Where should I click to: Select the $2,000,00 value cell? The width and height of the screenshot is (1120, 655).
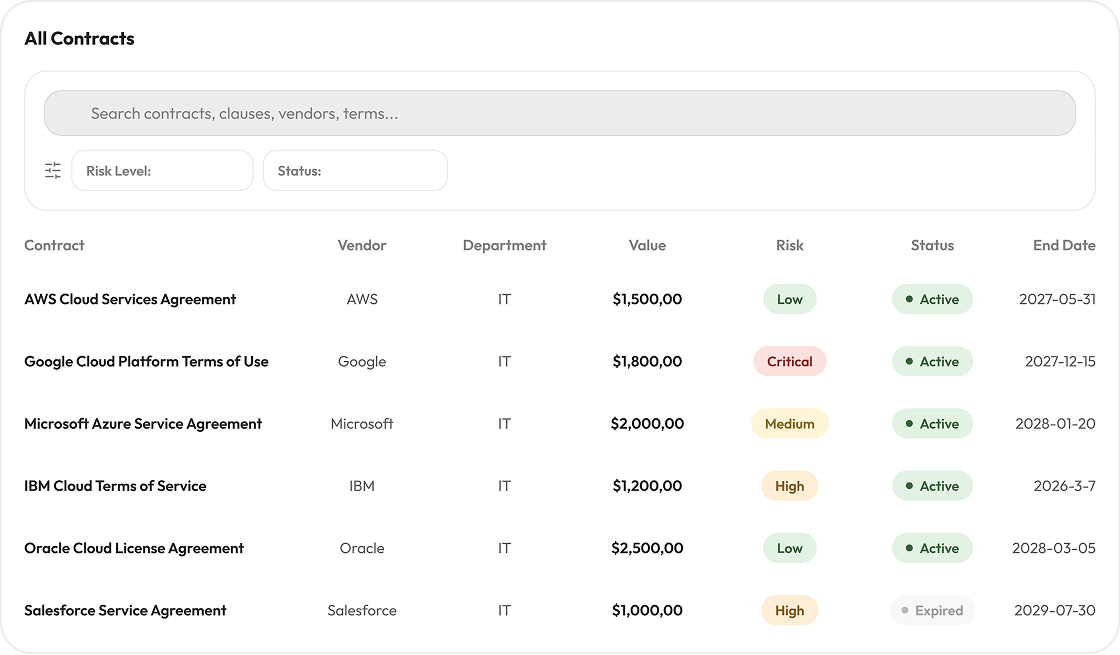coord(647,424)
